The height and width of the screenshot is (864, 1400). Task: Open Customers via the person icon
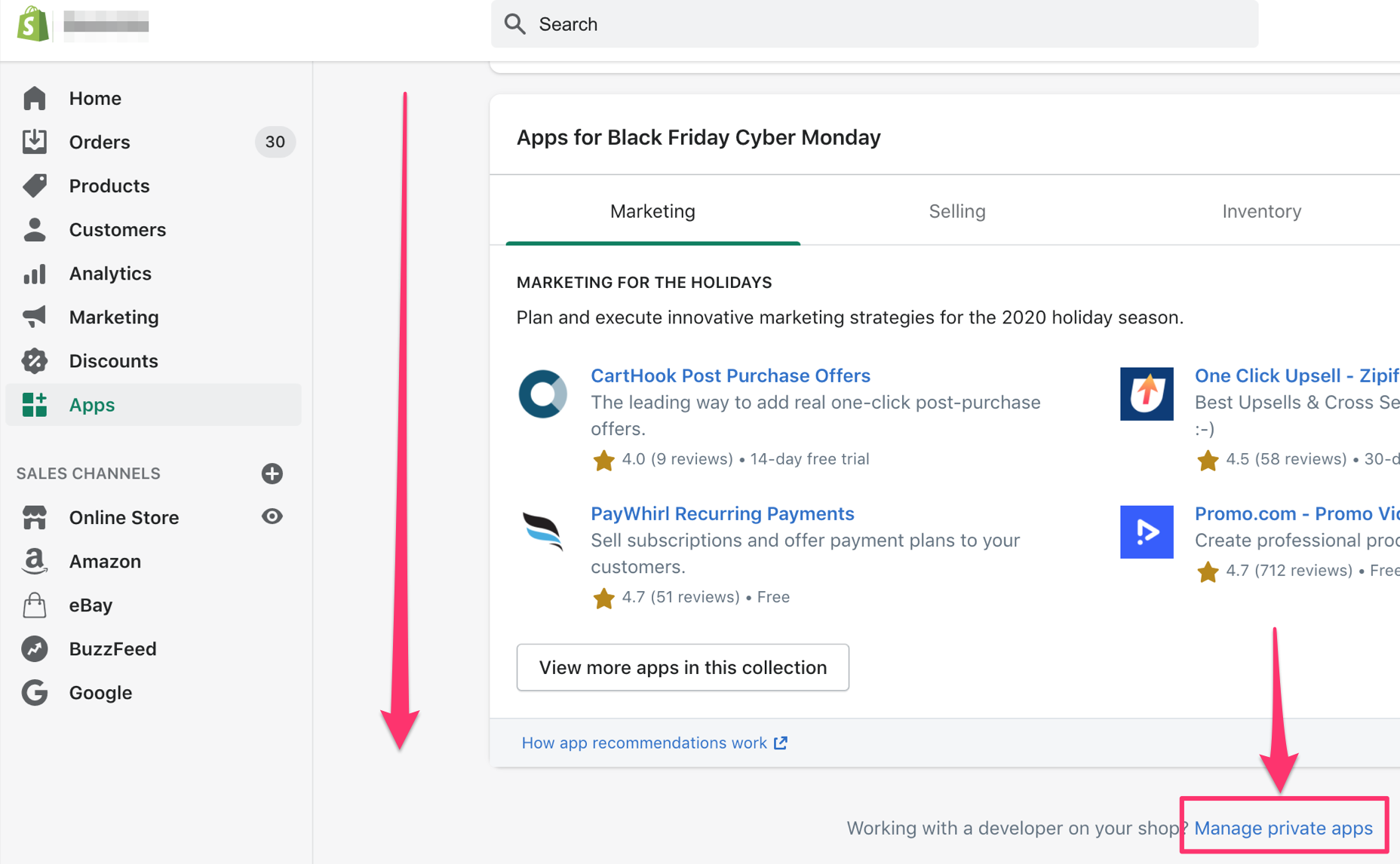click(x=35, y=229)
